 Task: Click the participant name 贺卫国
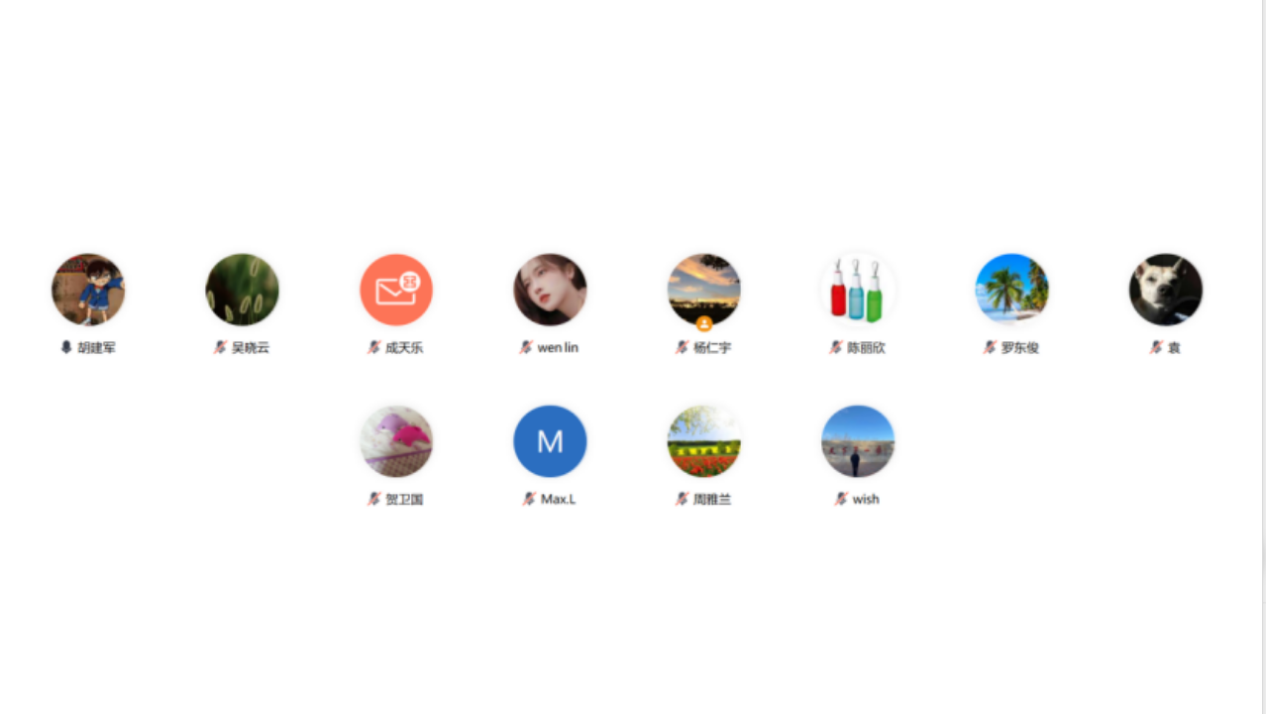point(404,499)
